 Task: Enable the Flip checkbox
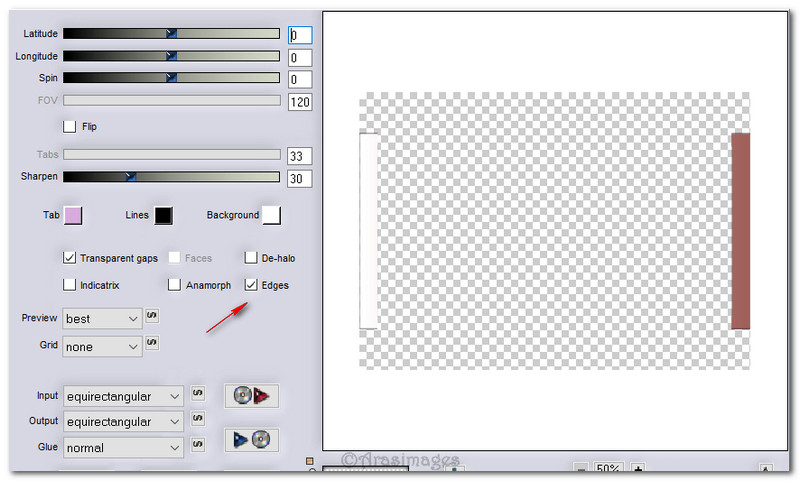(x=70, y=127)
